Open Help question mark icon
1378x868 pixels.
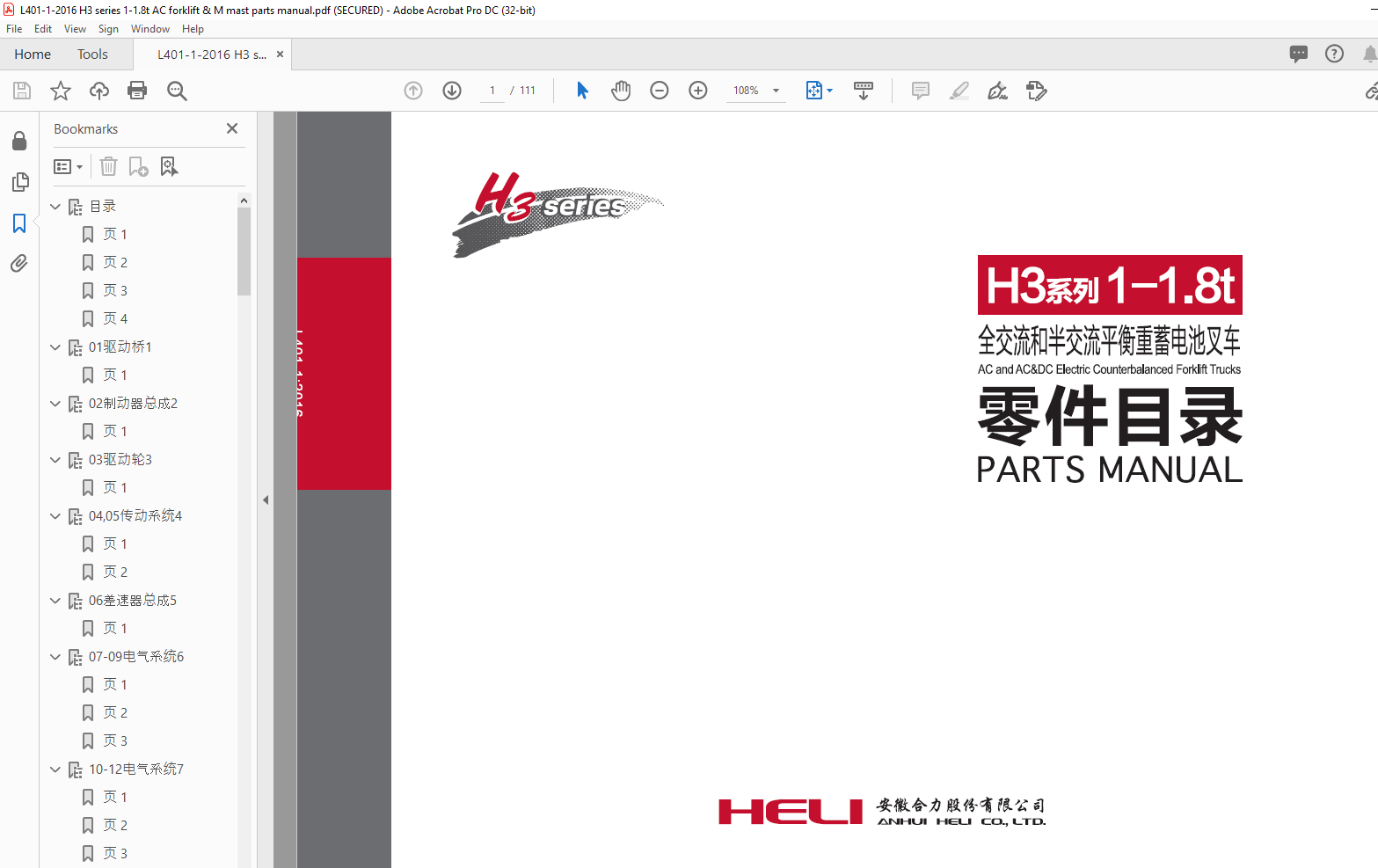pyautogui.click(x=1335, y=54)
